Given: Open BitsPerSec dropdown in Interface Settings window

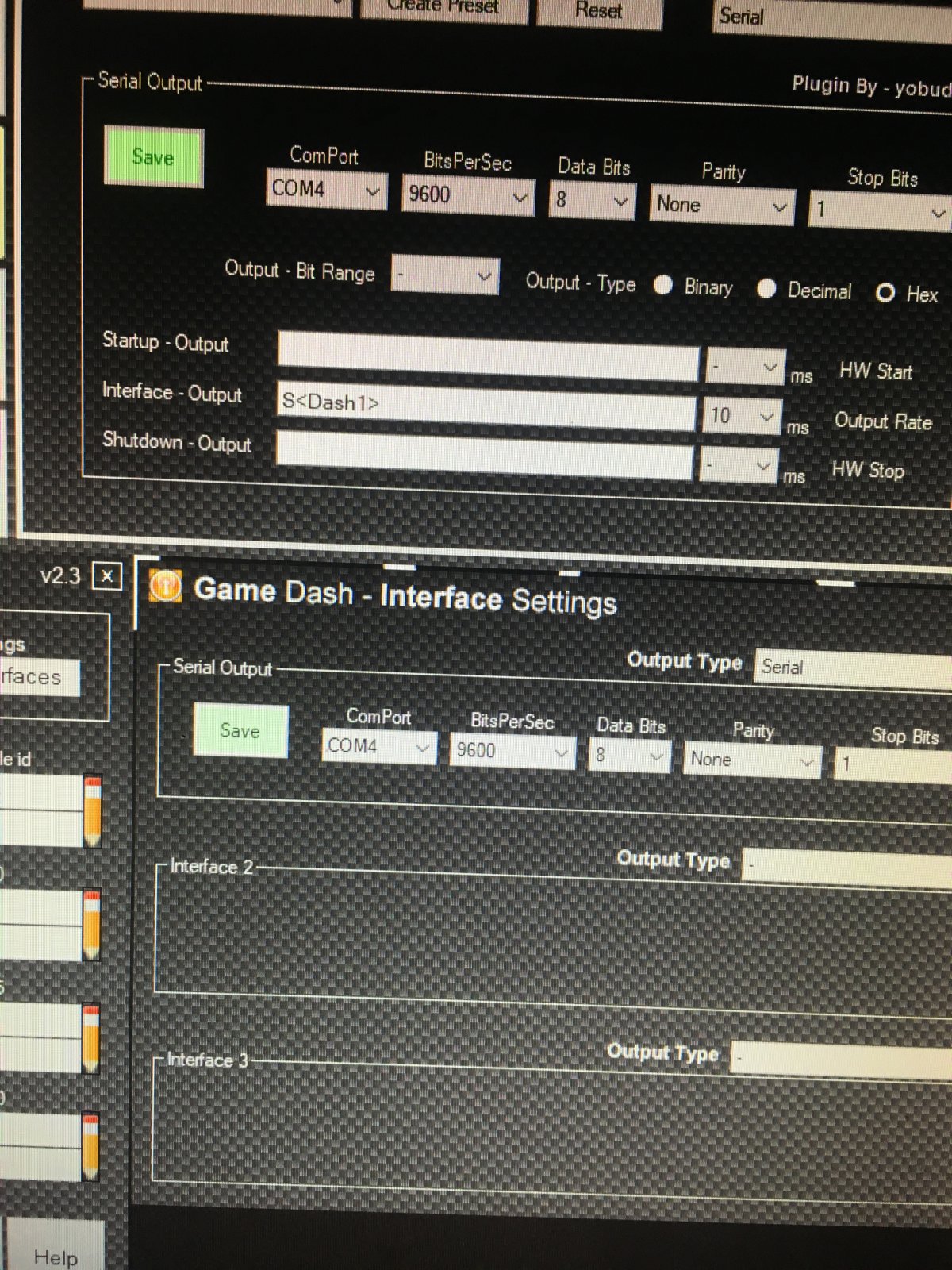Looking at the screenshot, I should pyautogui.click(x=512, y=751).
